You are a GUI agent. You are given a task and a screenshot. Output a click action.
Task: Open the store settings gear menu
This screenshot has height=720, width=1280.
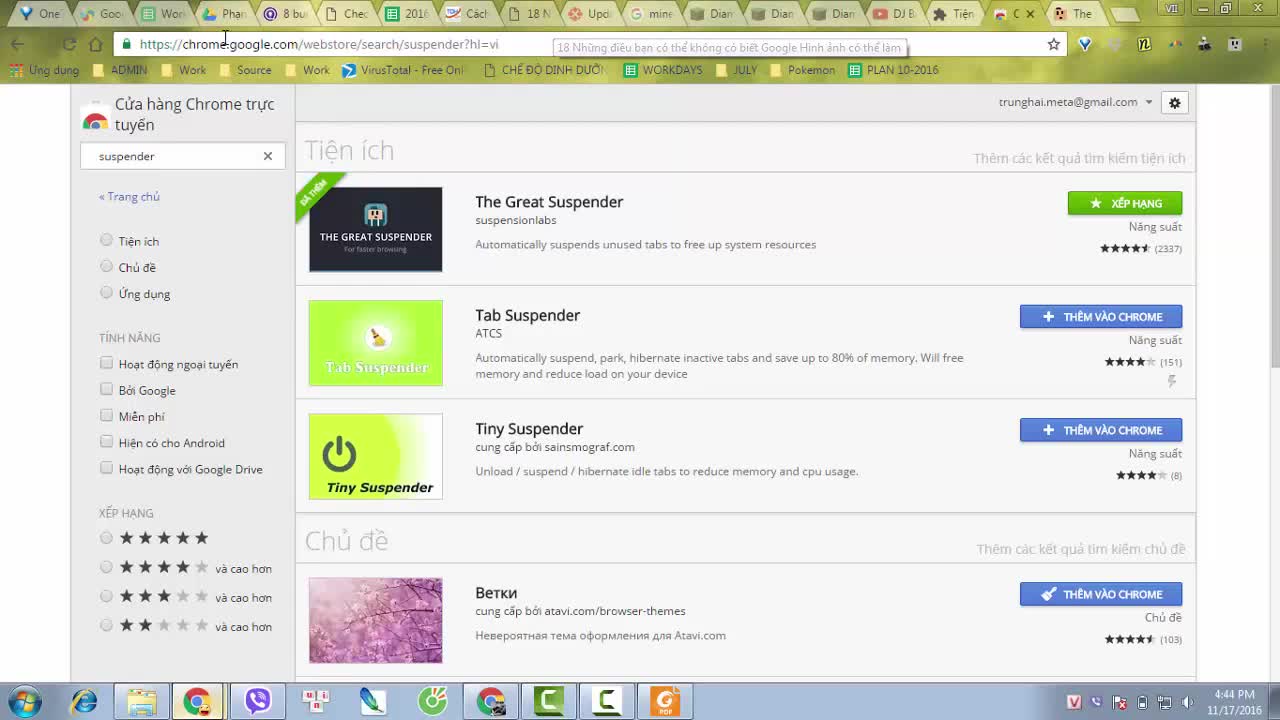tap(1174, 103)
